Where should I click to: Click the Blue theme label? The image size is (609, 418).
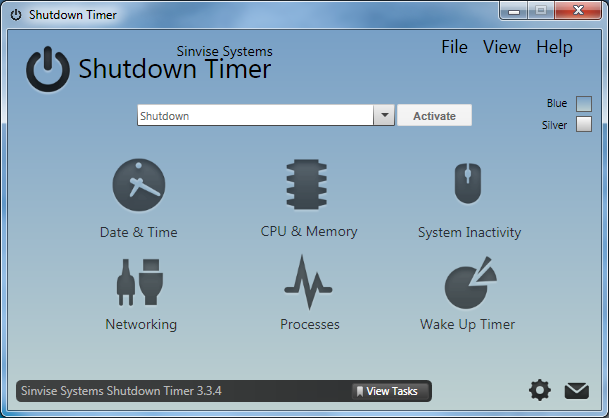557,103
